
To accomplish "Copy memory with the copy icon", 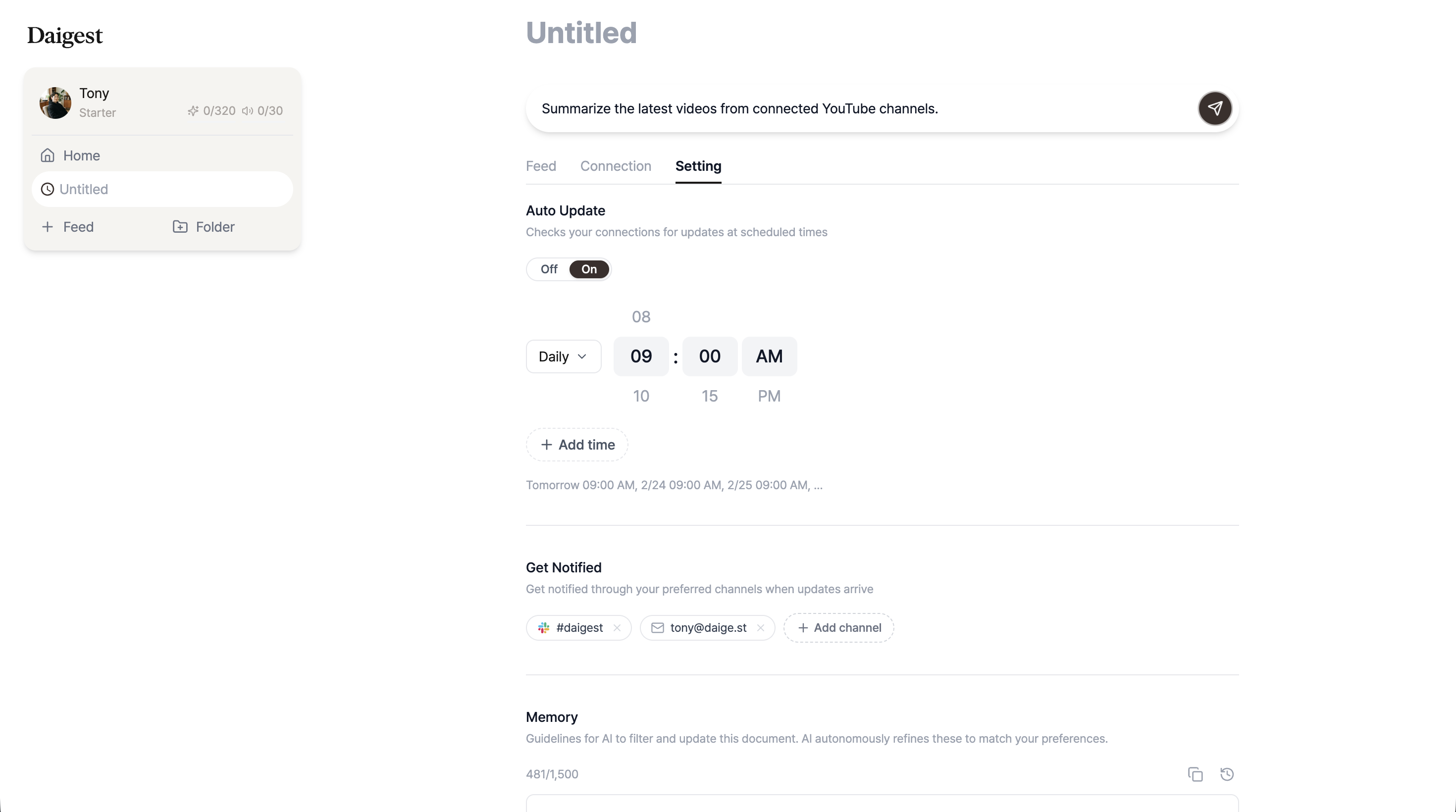I will (1195, 774).
